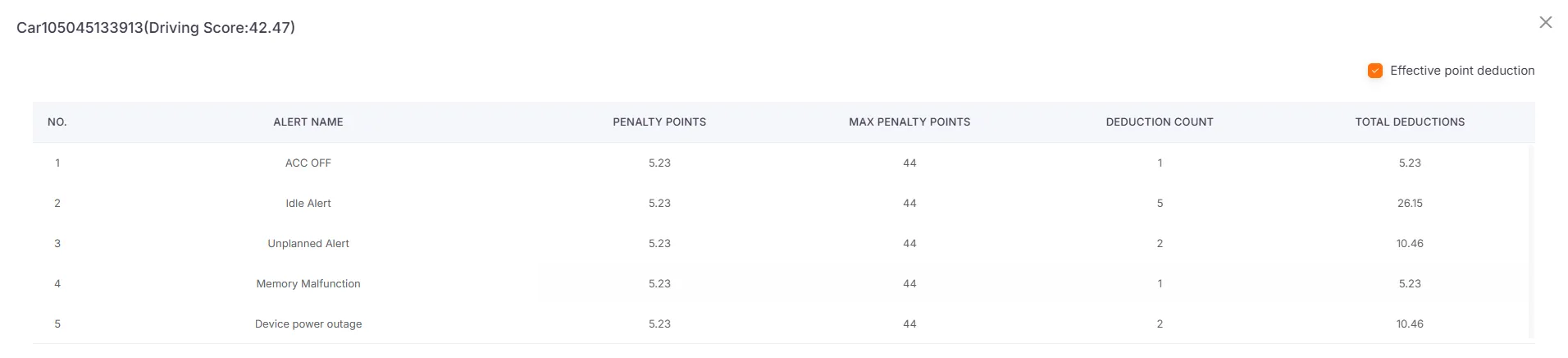This screenshot has height=358, width=1568.
Task: Click the 26.15 total deductions value
Action: click(x=1410, y=204)
